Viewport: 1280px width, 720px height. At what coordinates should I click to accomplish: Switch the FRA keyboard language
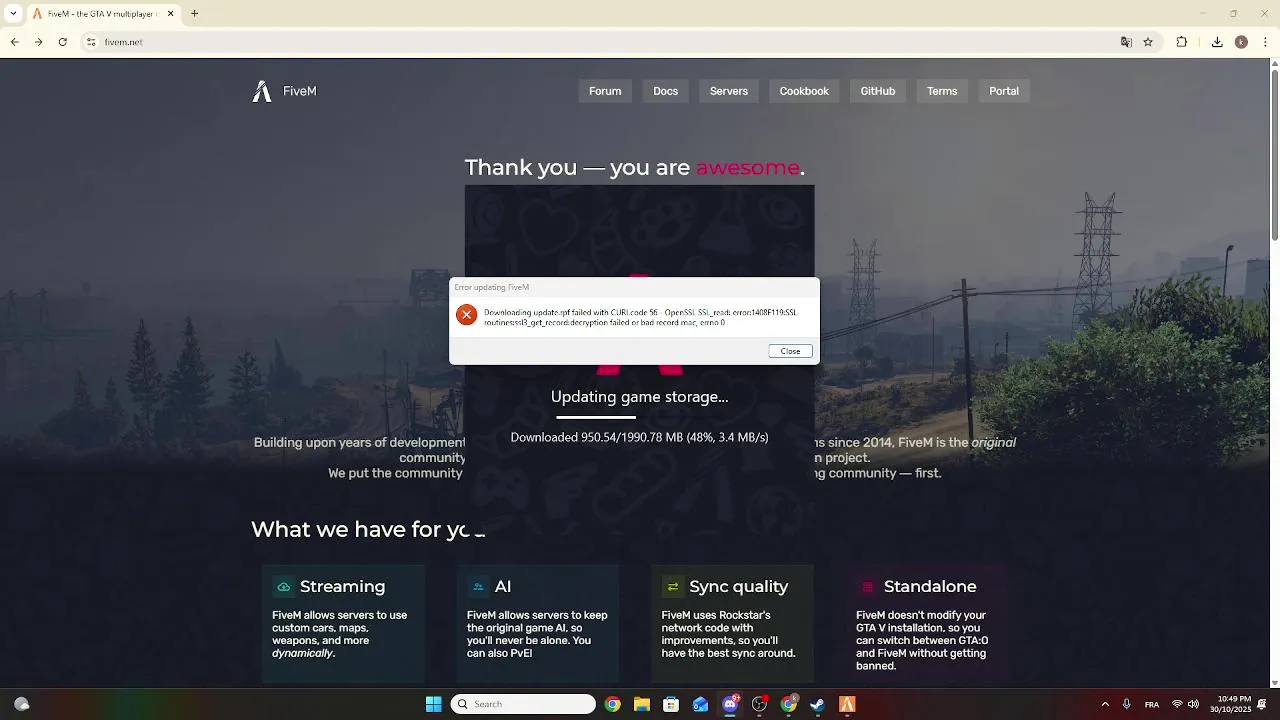tap(1152, 704)
